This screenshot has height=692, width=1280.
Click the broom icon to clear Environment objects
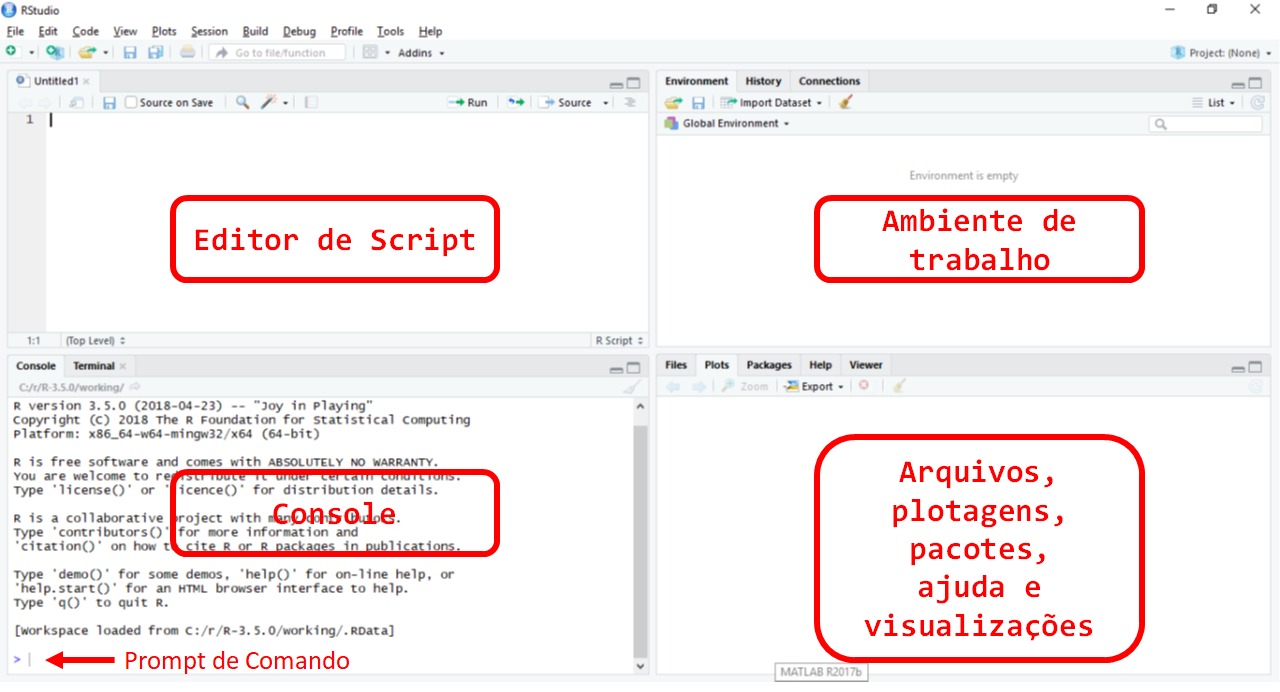coord(845,102)
